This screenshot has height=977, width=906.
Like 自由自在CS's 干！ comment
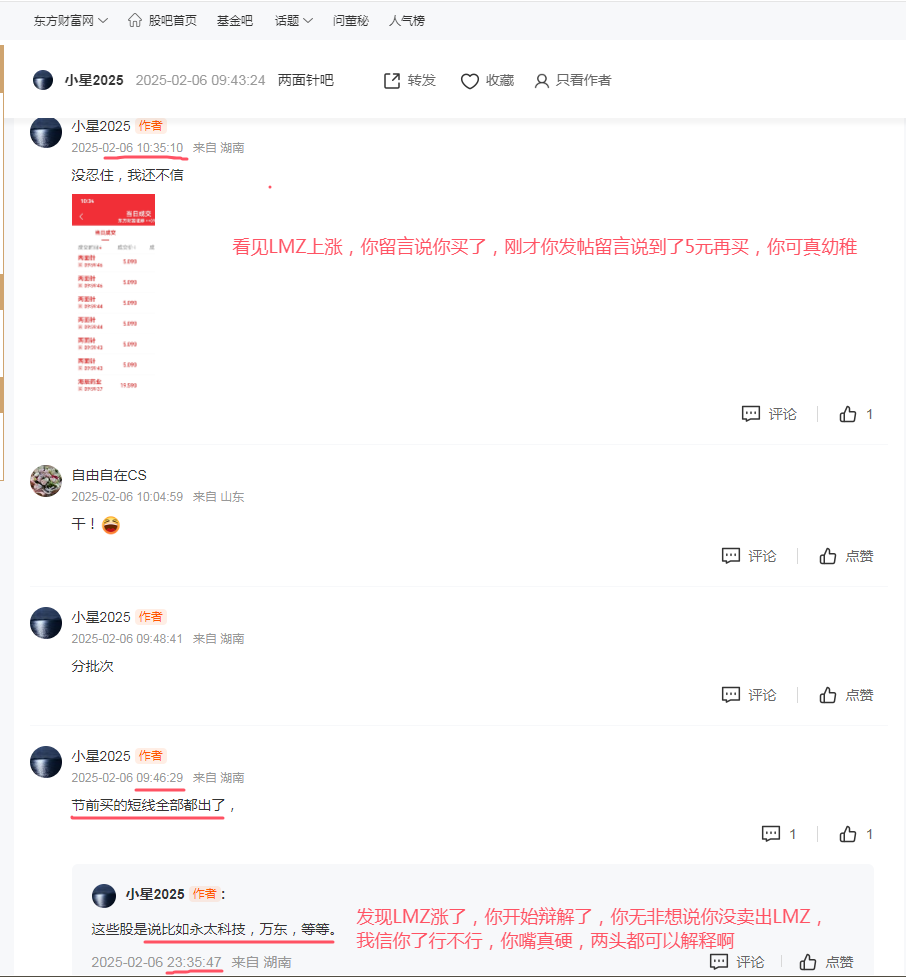(x=846, y=556)
